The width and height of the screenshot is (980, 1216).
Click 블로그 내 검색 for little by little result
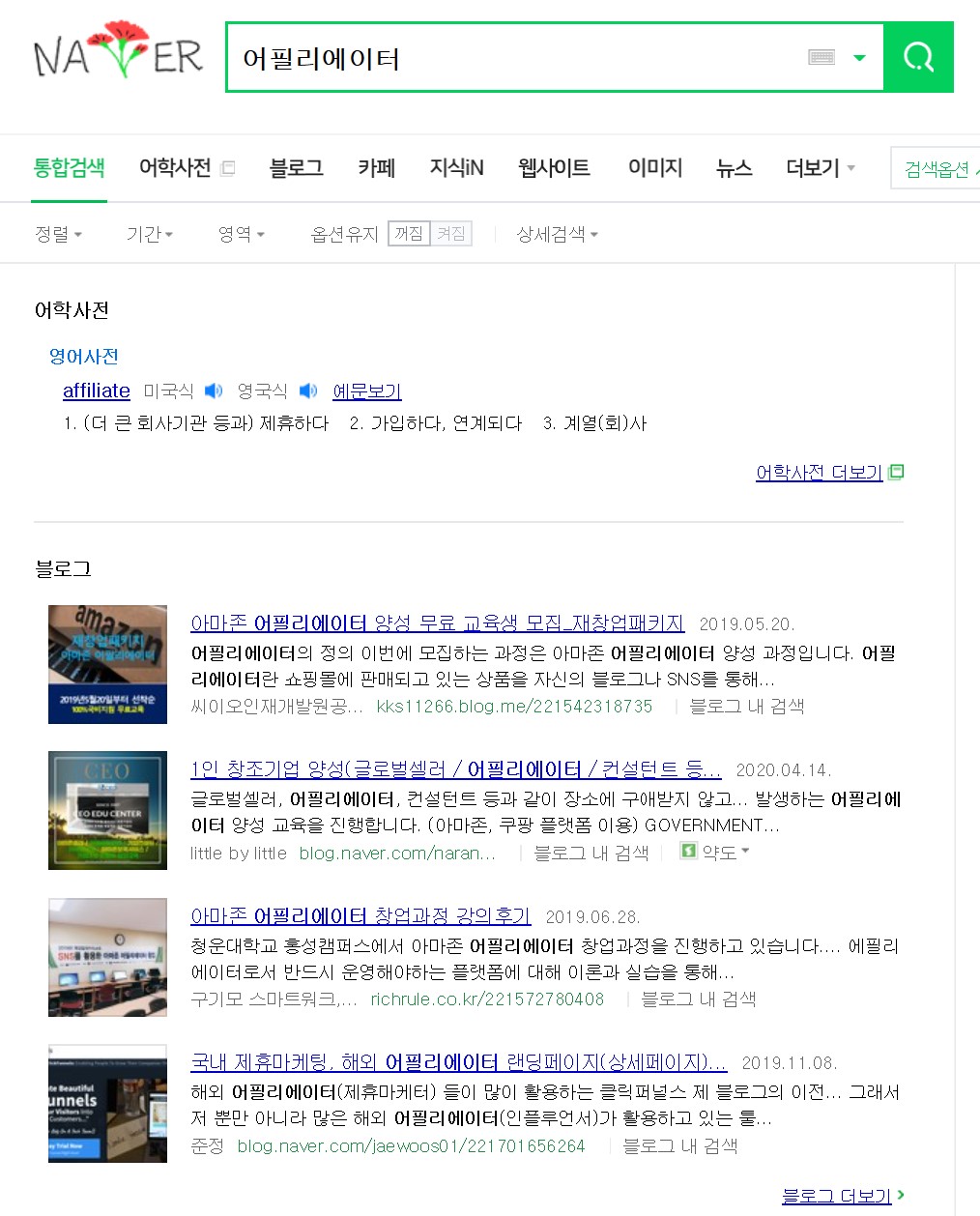(591, 853)
